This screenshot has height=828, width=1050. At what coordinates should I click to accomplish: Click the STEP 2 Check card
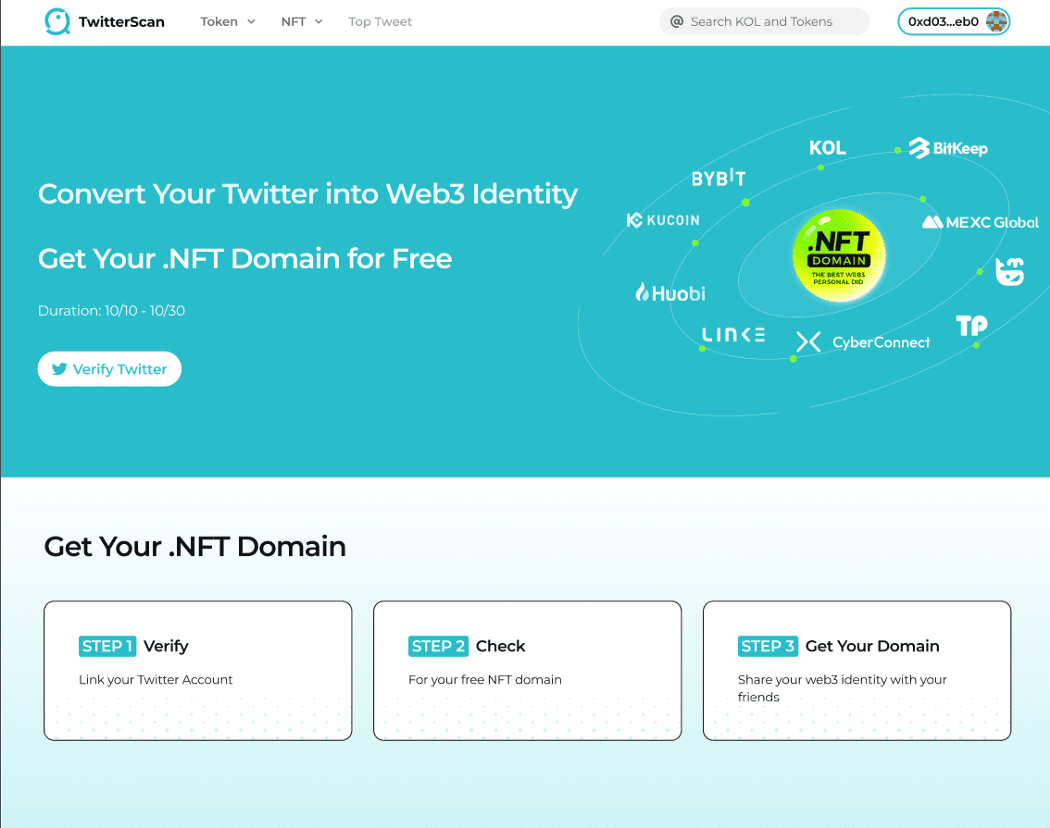[x=527, y=670]
